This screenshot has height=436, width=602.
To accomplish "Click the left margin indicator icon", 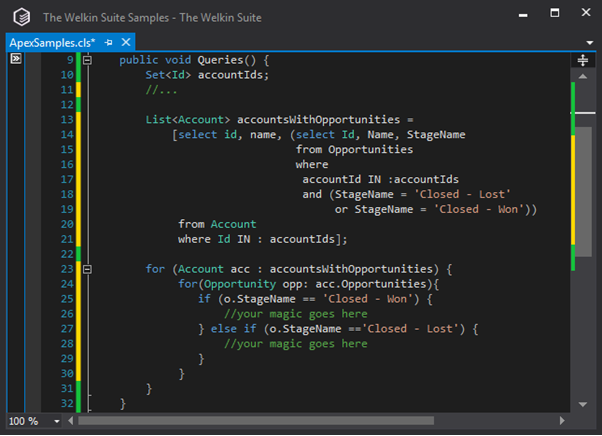I will pos(16,60).
